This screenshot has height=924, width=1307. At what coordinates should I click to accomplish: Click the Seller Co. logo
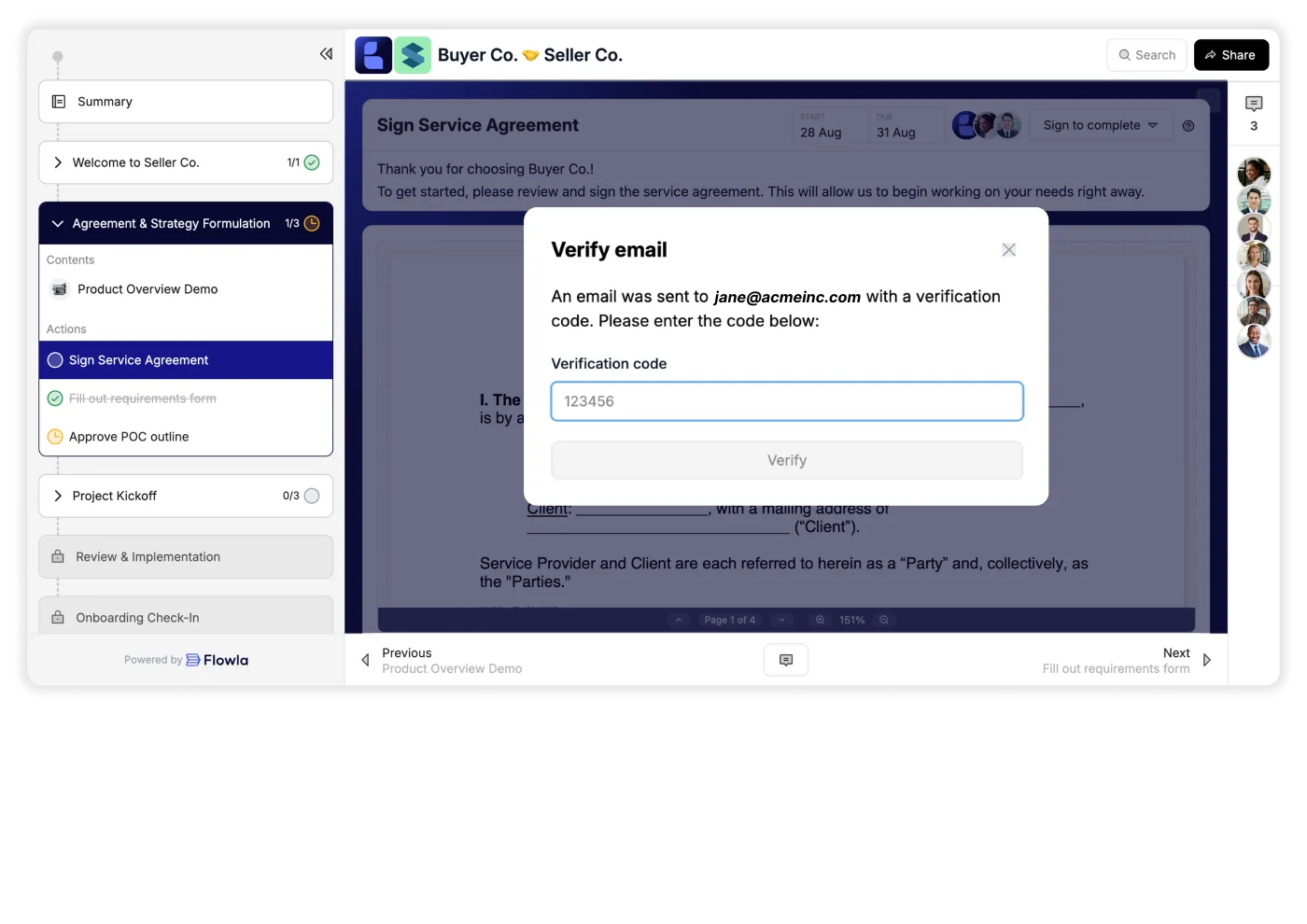413,55
